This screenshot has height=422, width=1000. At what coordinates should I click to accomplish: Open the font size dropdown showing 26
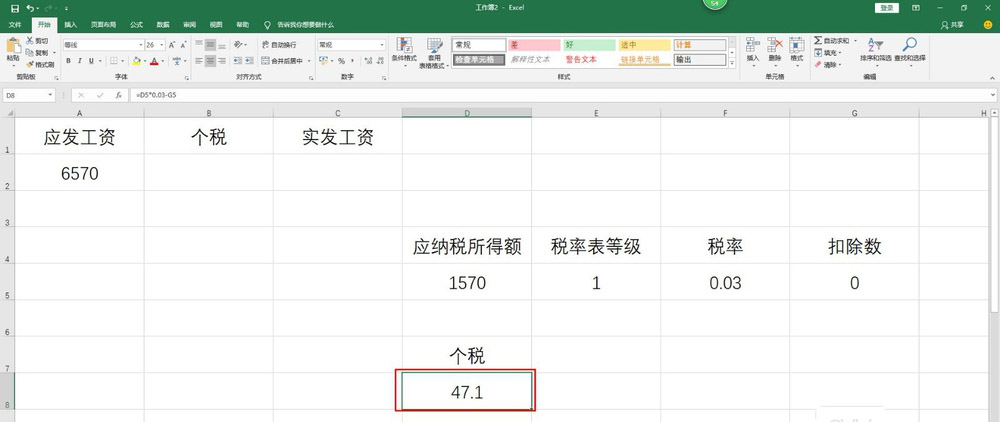[163, 45]
